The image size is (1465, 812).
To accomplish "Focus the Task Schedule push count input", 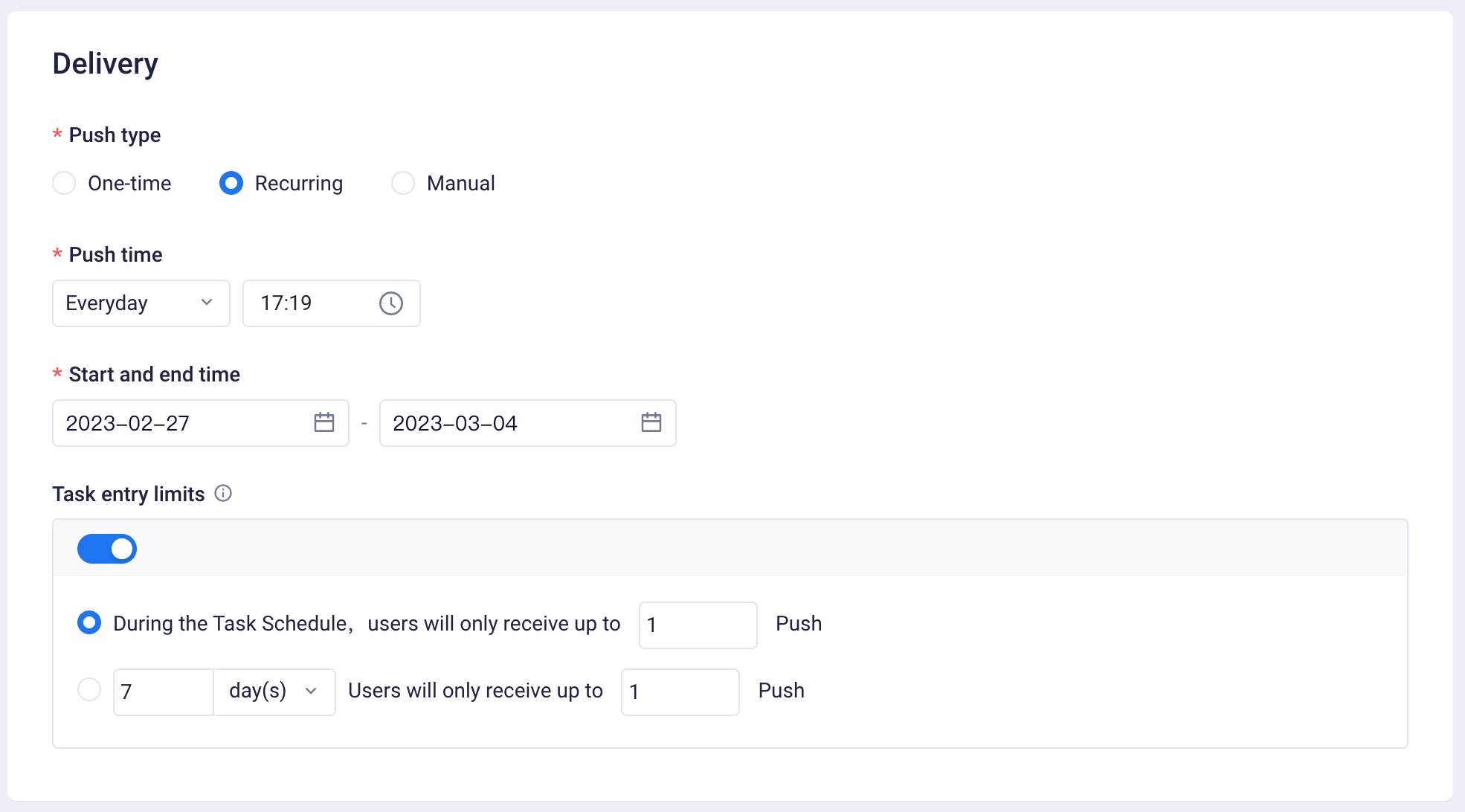I will [698, 625].
